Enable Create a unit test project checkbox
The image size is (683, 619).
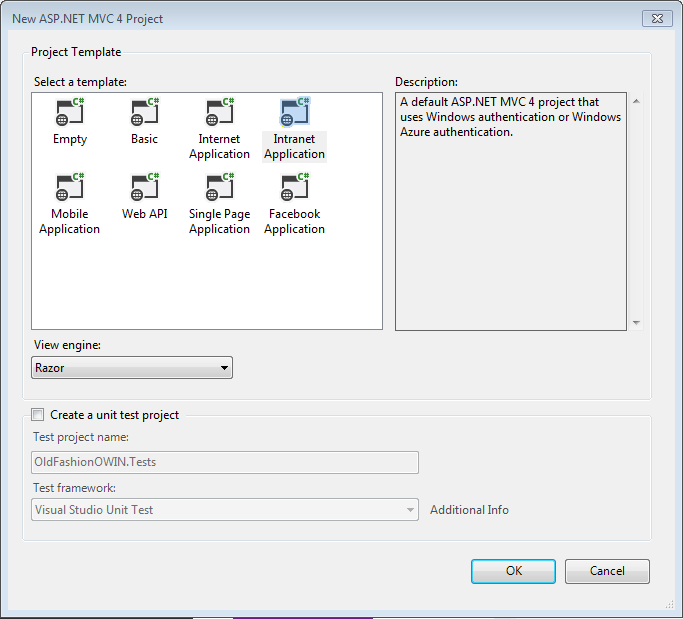click(x=38, y=415)
